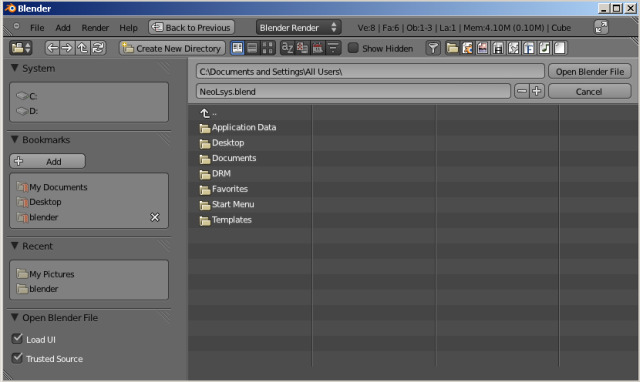Go forward to next folder
The image size is (640, 382).
pyautogui.click(x=67, y=48)
